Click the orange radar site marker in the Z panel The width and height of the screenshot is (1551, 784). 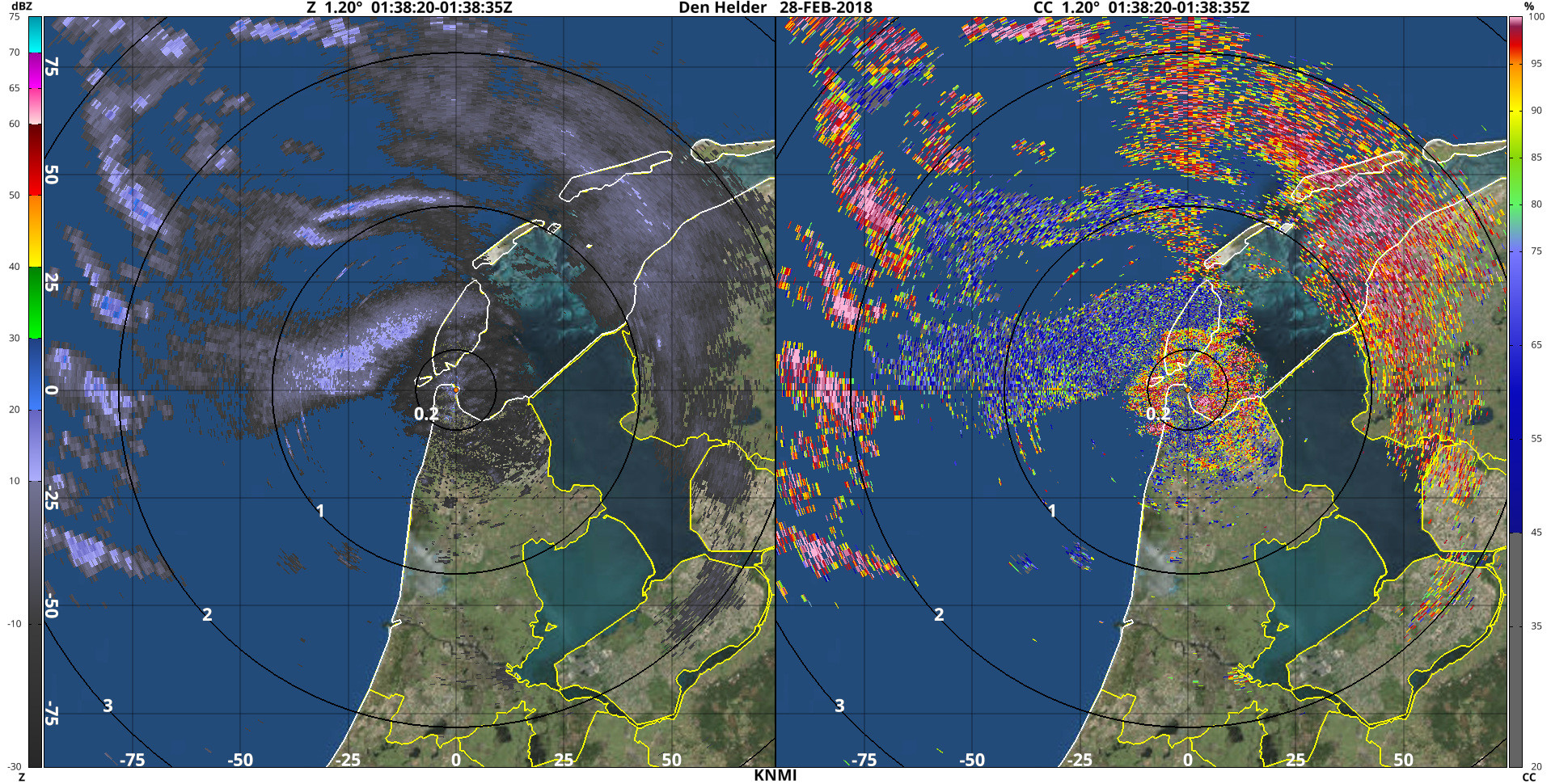tap(456, 390)
